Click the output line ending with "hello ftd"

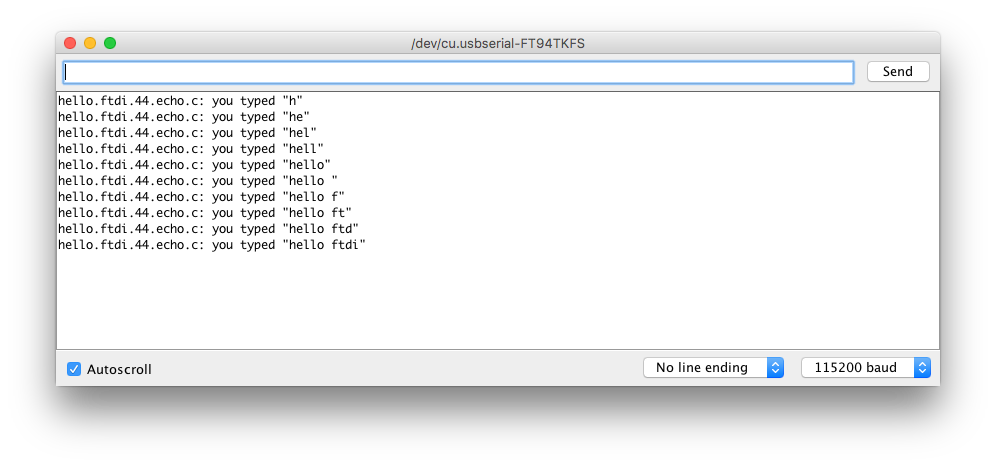pyautogui.click(x=208, y=229)
